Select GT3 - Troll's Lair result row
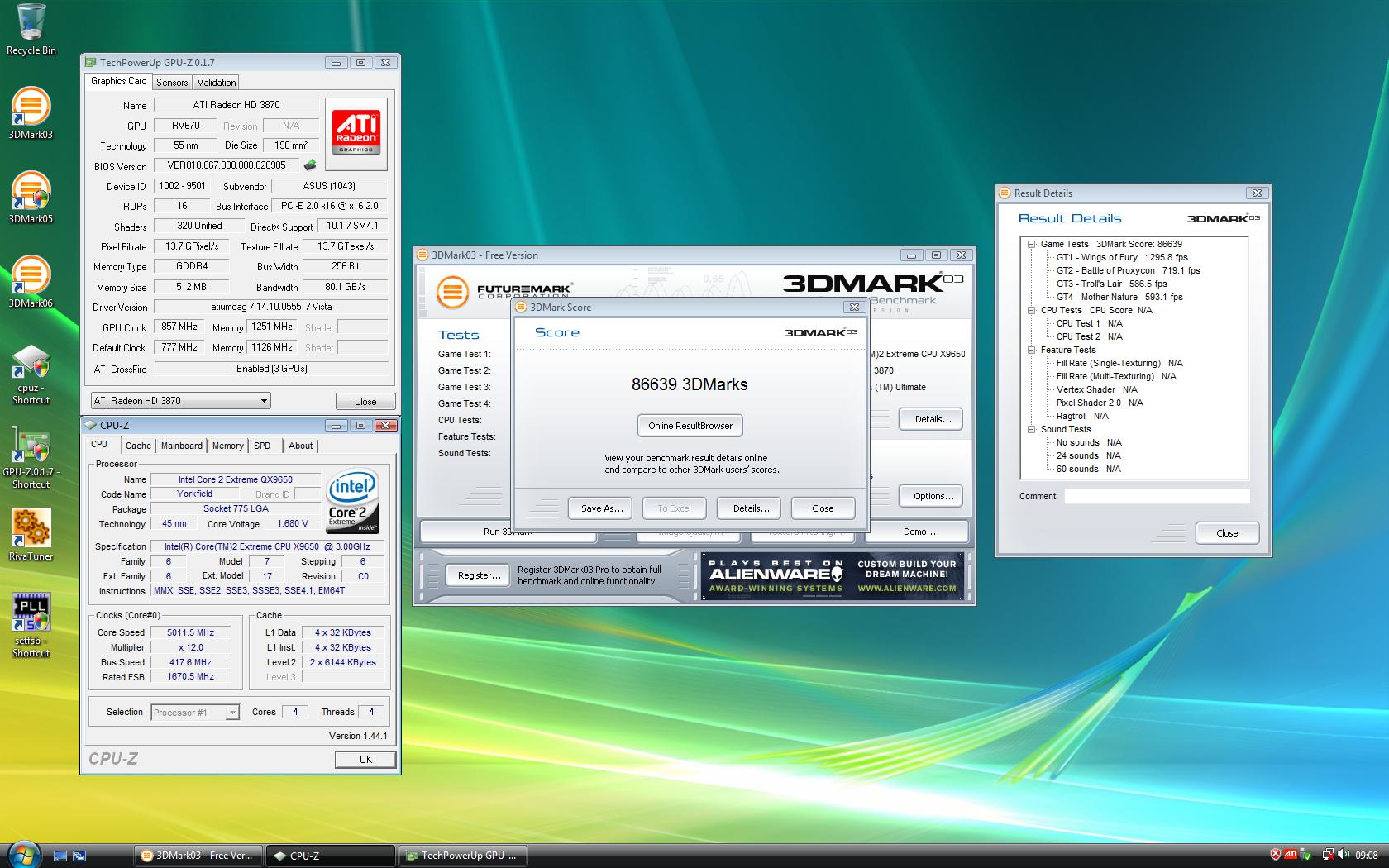This screenshot has height=868, width=1389. [x=1111, y=284]
